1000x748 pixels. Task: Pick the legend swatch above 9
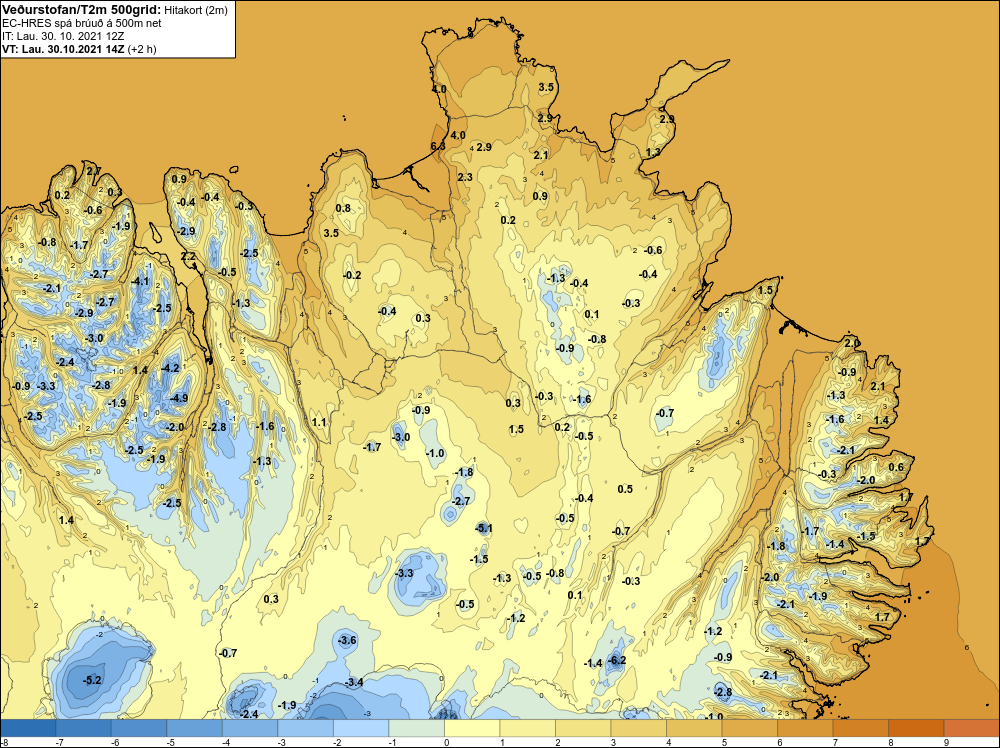(x=971, y=728)
